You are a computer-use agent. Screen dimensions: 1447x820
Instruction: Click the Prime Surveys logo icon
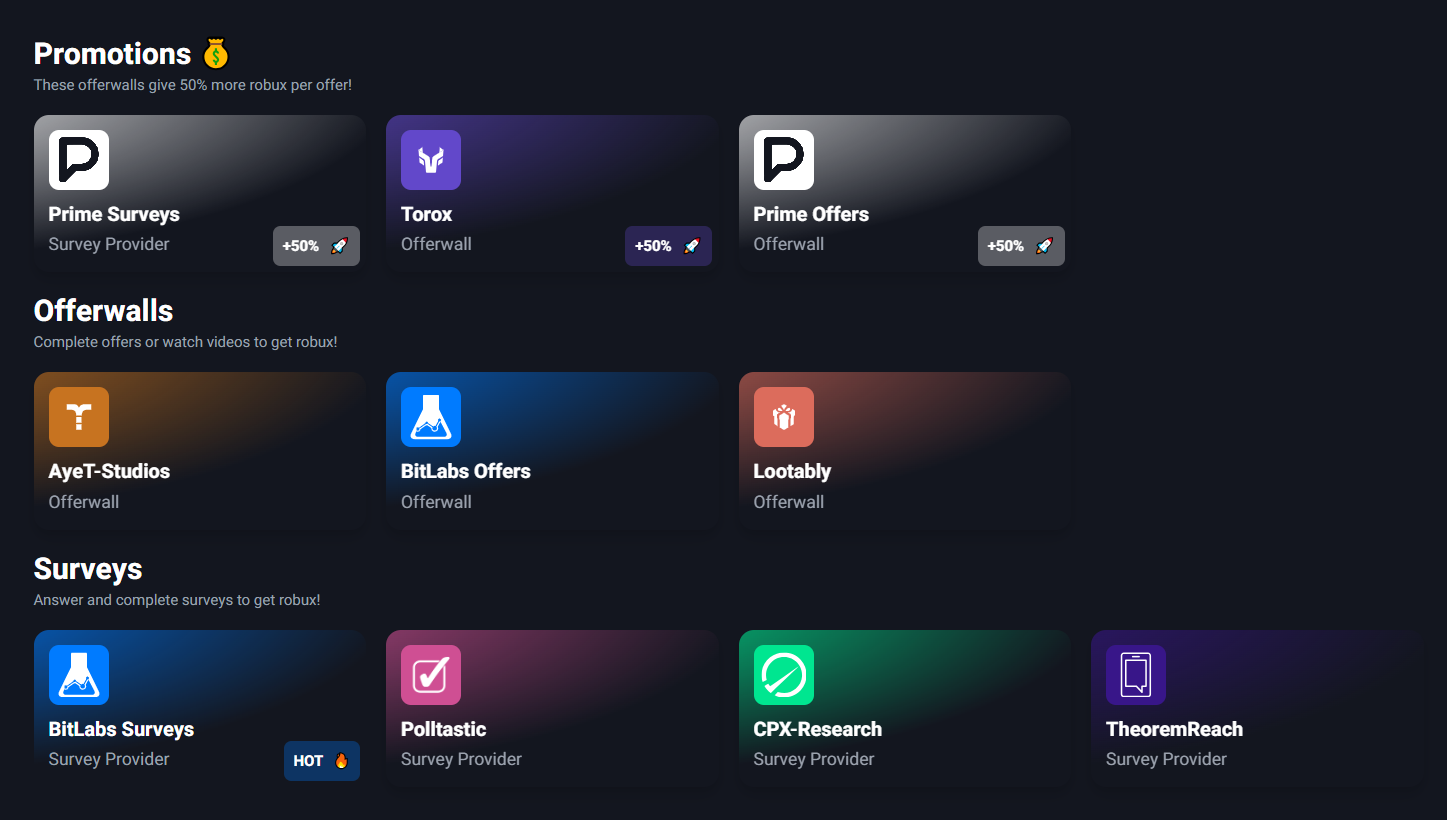pyautogui.click(x=79, y=160)
